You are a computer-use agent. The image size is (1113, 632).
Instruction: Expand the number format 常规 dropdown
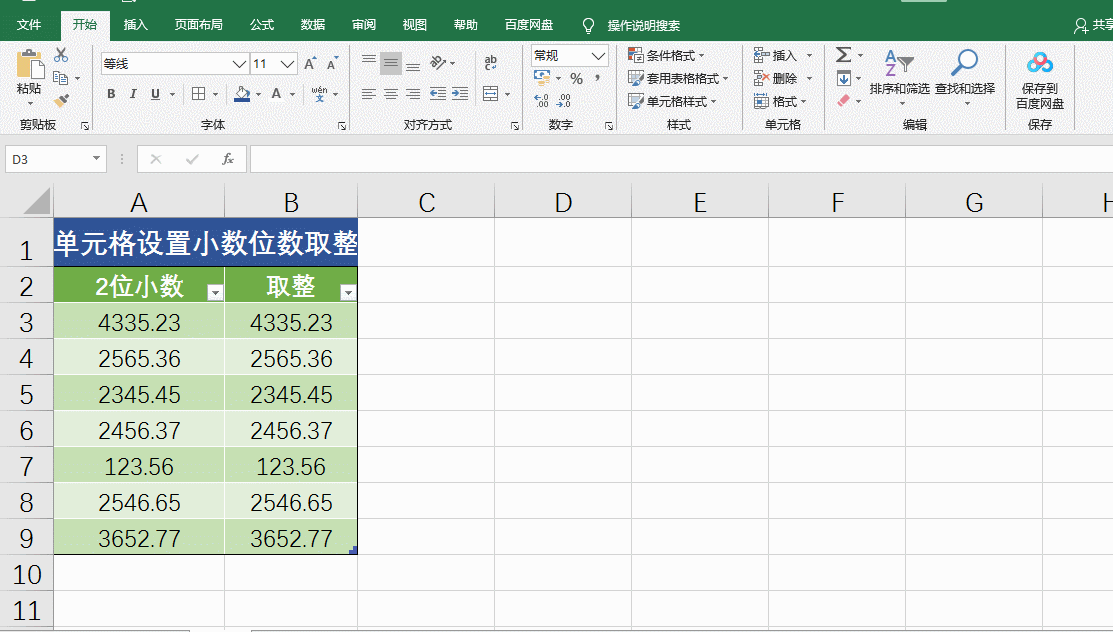tap(598, 56)
